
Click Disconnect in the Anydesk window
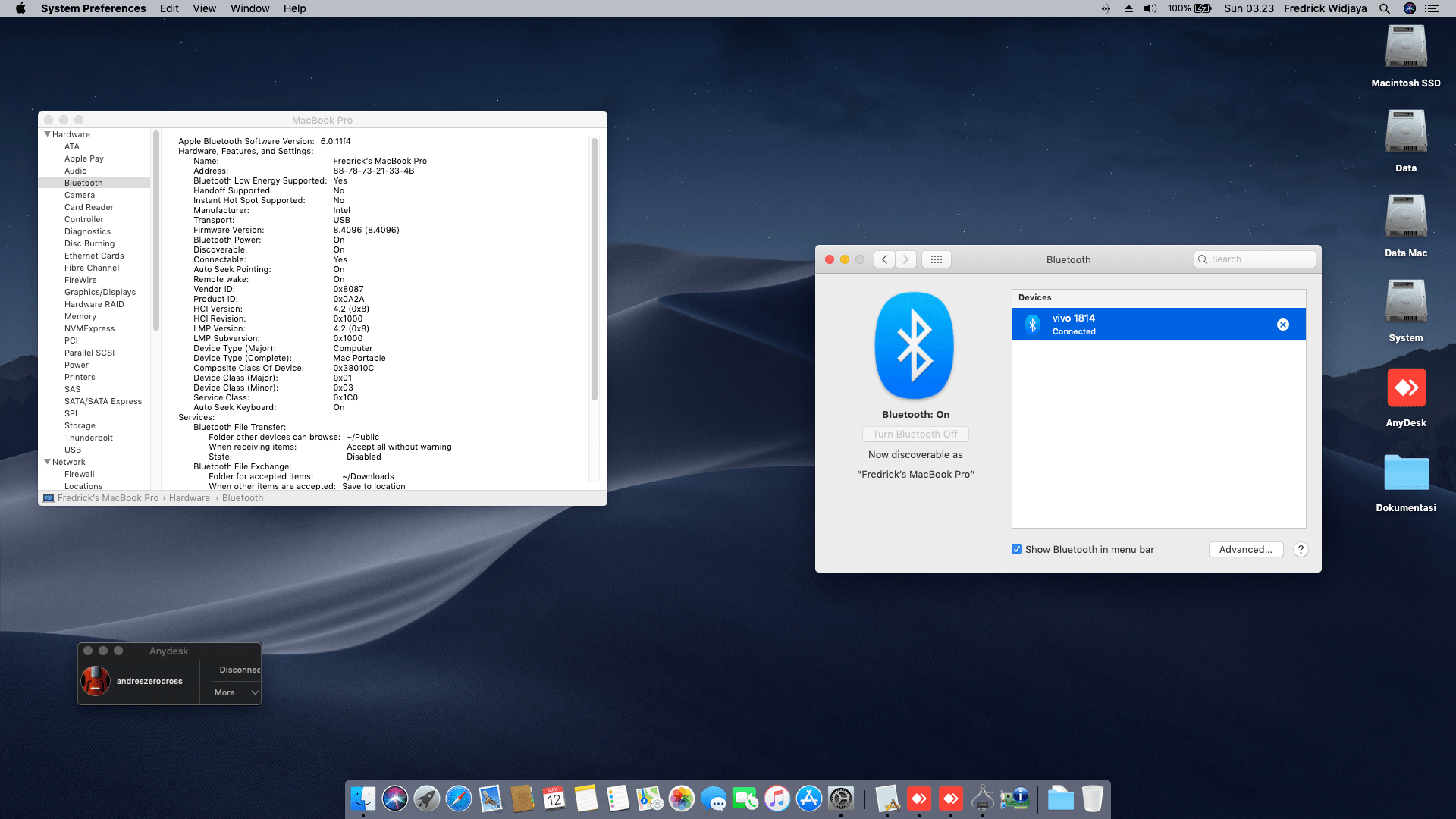pos(238,670)
